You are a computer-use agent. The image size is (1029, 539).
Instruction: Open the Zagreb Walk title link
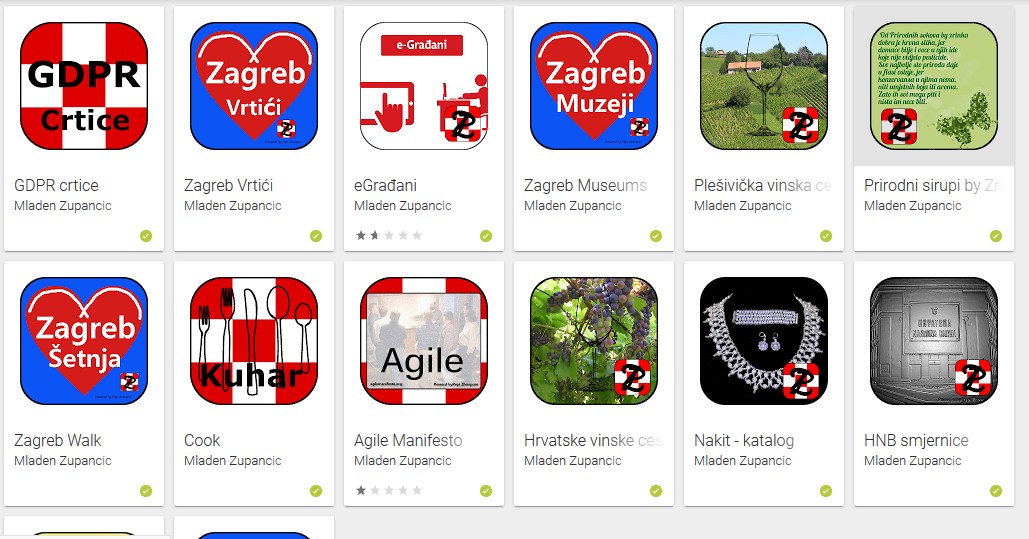58,441
